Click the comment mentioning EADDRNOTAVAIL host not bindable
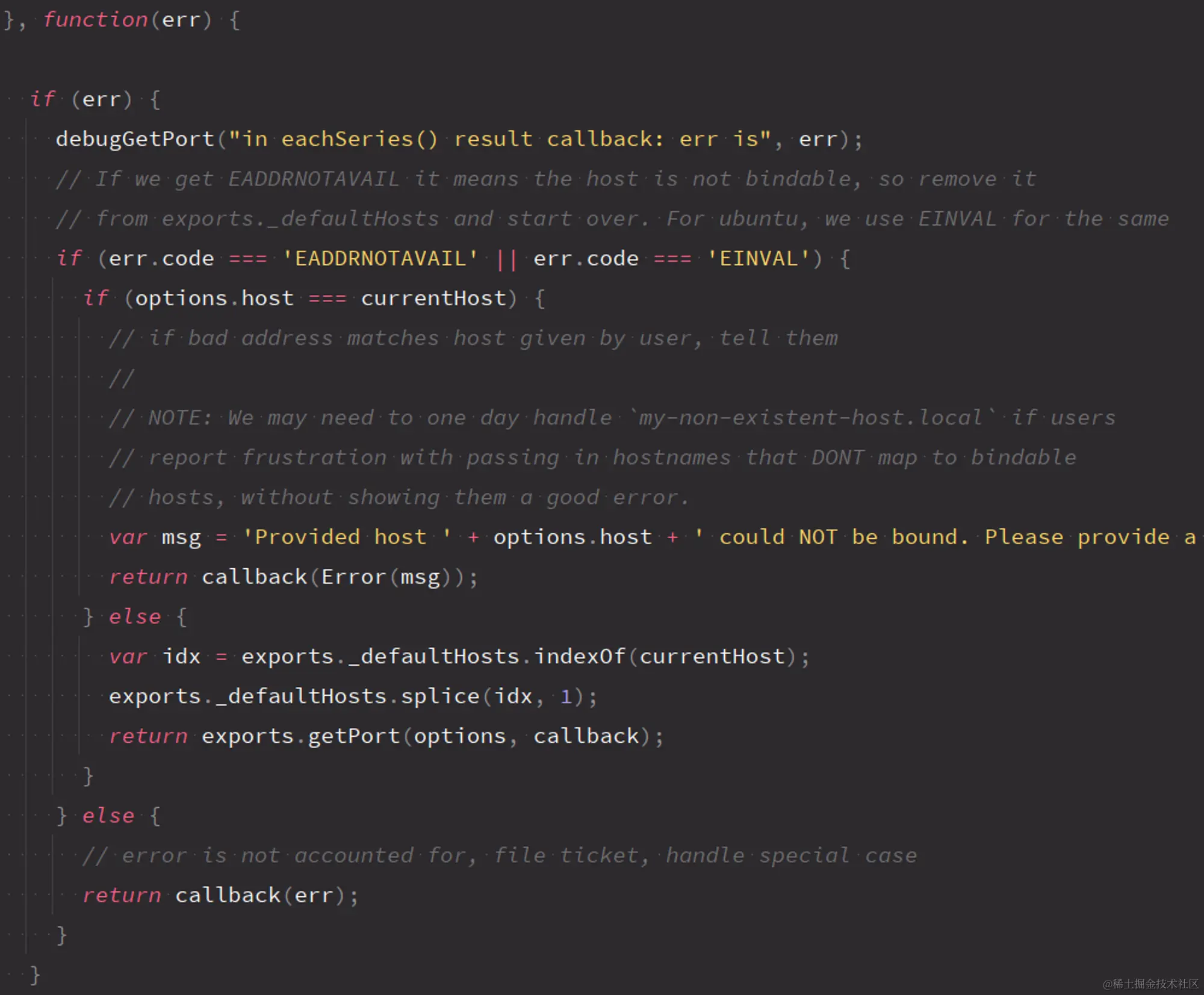The height and width of the screenshot is (995, 1204). tap(545, 179)
